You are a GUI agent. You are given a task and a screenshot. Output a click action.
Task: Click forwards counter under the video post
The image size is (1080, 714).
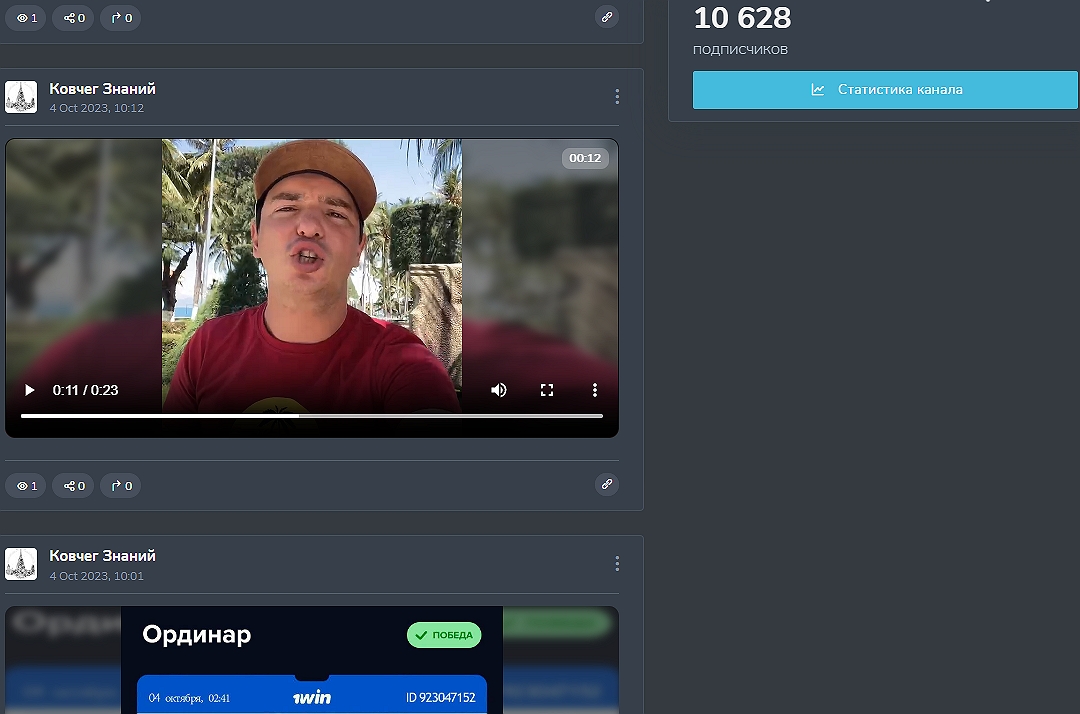pos(121,486)
